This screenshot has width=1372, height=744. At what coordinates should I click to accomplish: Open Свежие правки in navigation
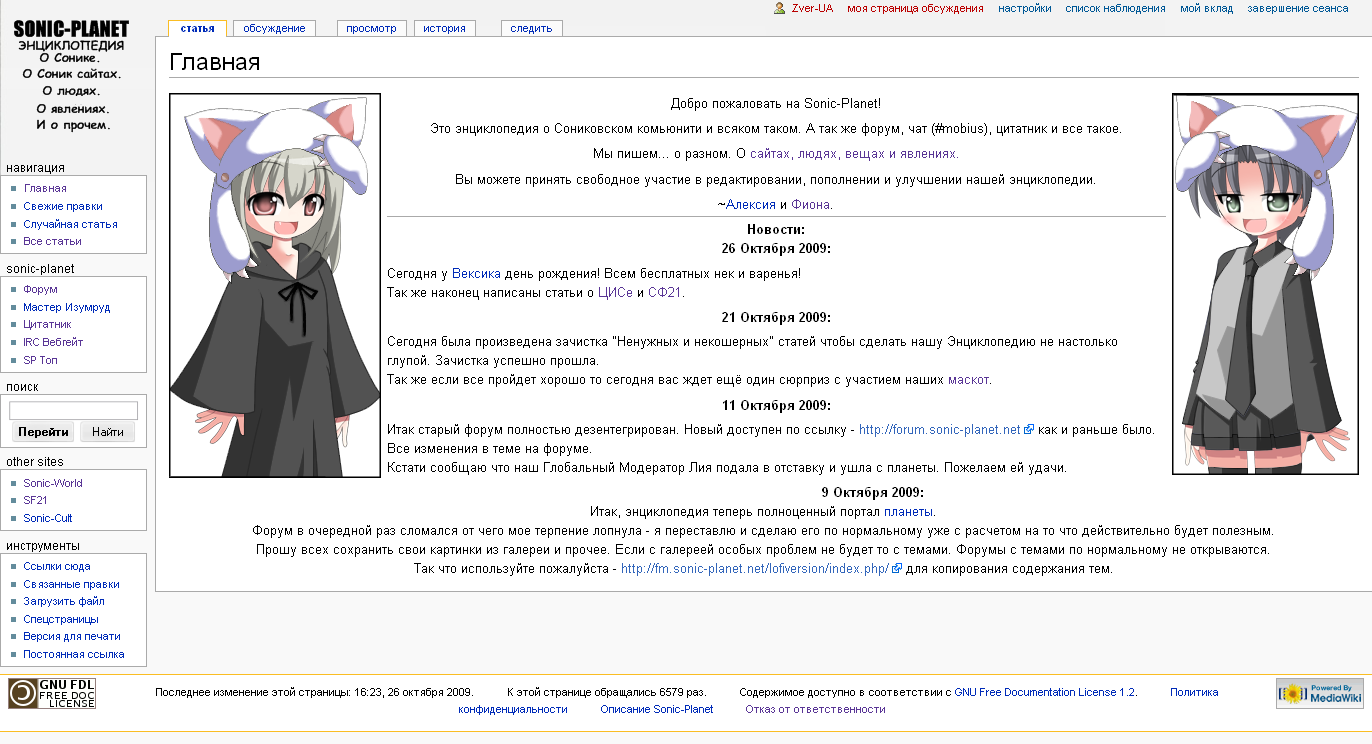63,206
